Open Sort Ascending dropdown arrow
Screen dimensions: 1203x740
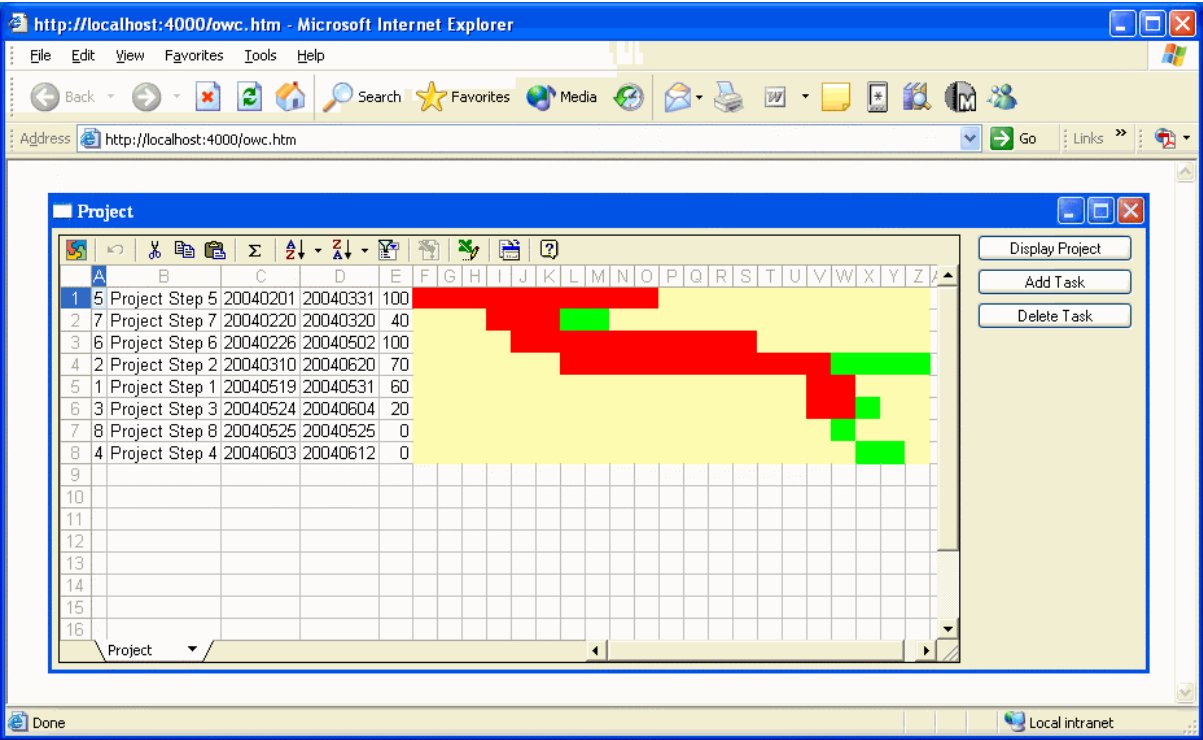tap(318, 250)
